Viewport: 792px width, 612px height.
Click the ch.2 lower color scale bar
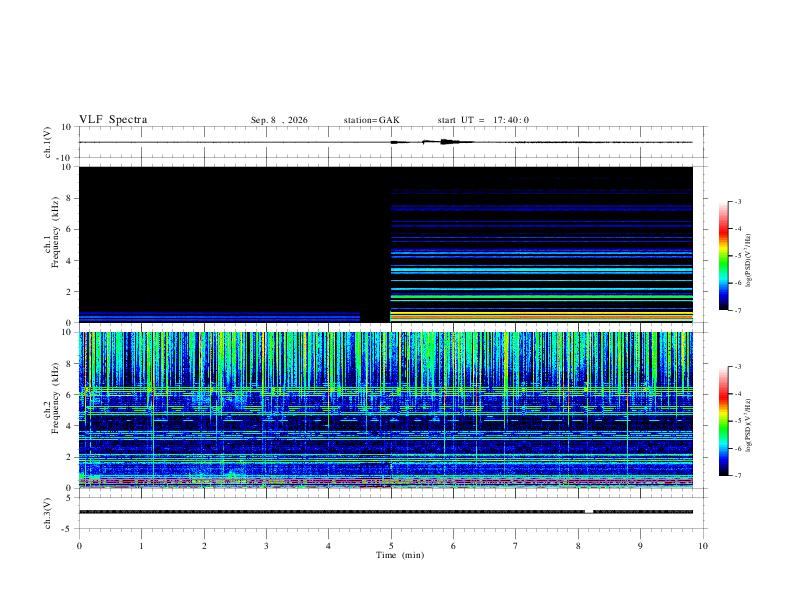click(x=723, y=421)
